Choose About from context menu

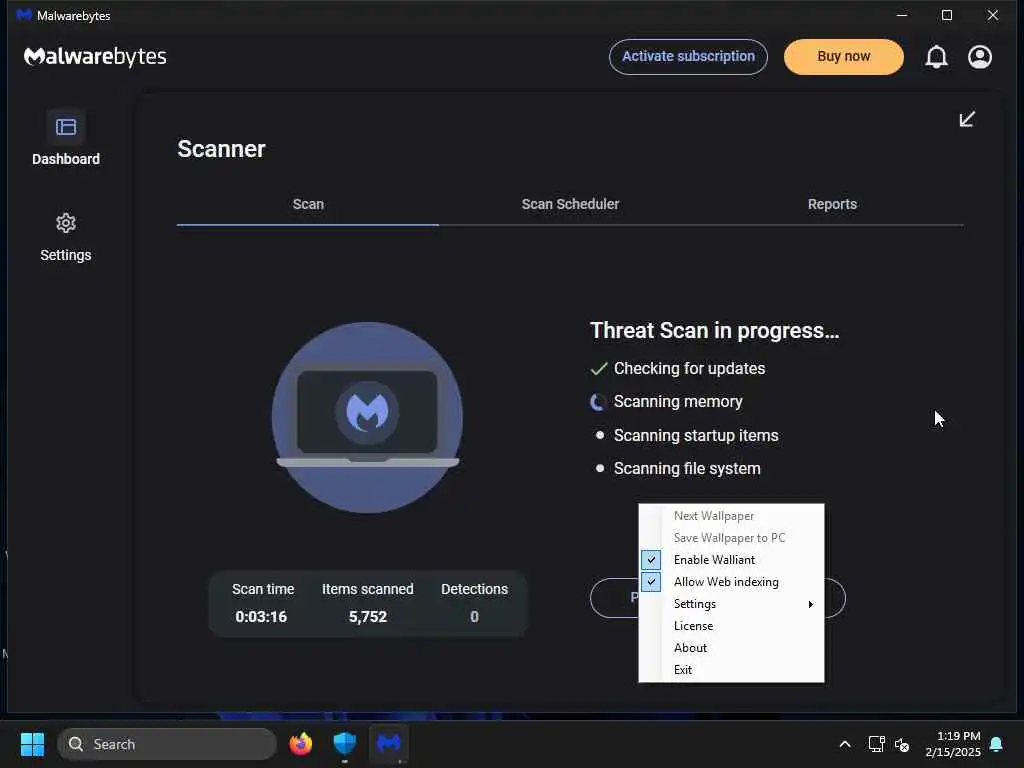pyautogui.click(x=731, y=648)
